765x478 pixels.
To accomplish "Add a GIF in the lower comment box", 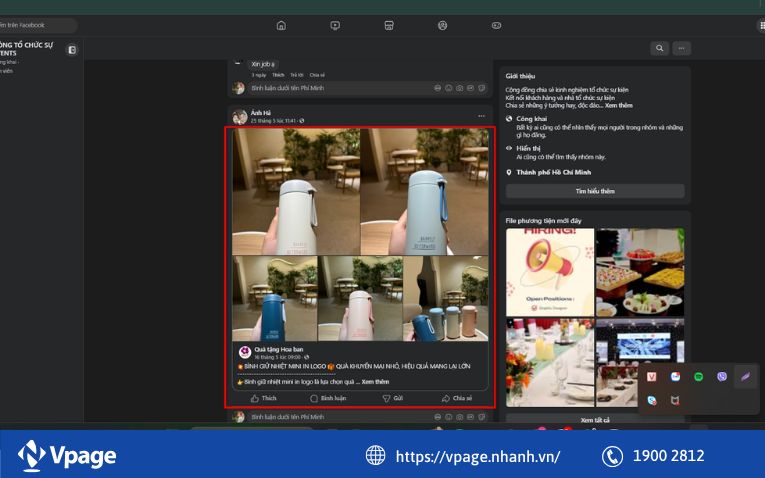I will [x=471, y=417].
